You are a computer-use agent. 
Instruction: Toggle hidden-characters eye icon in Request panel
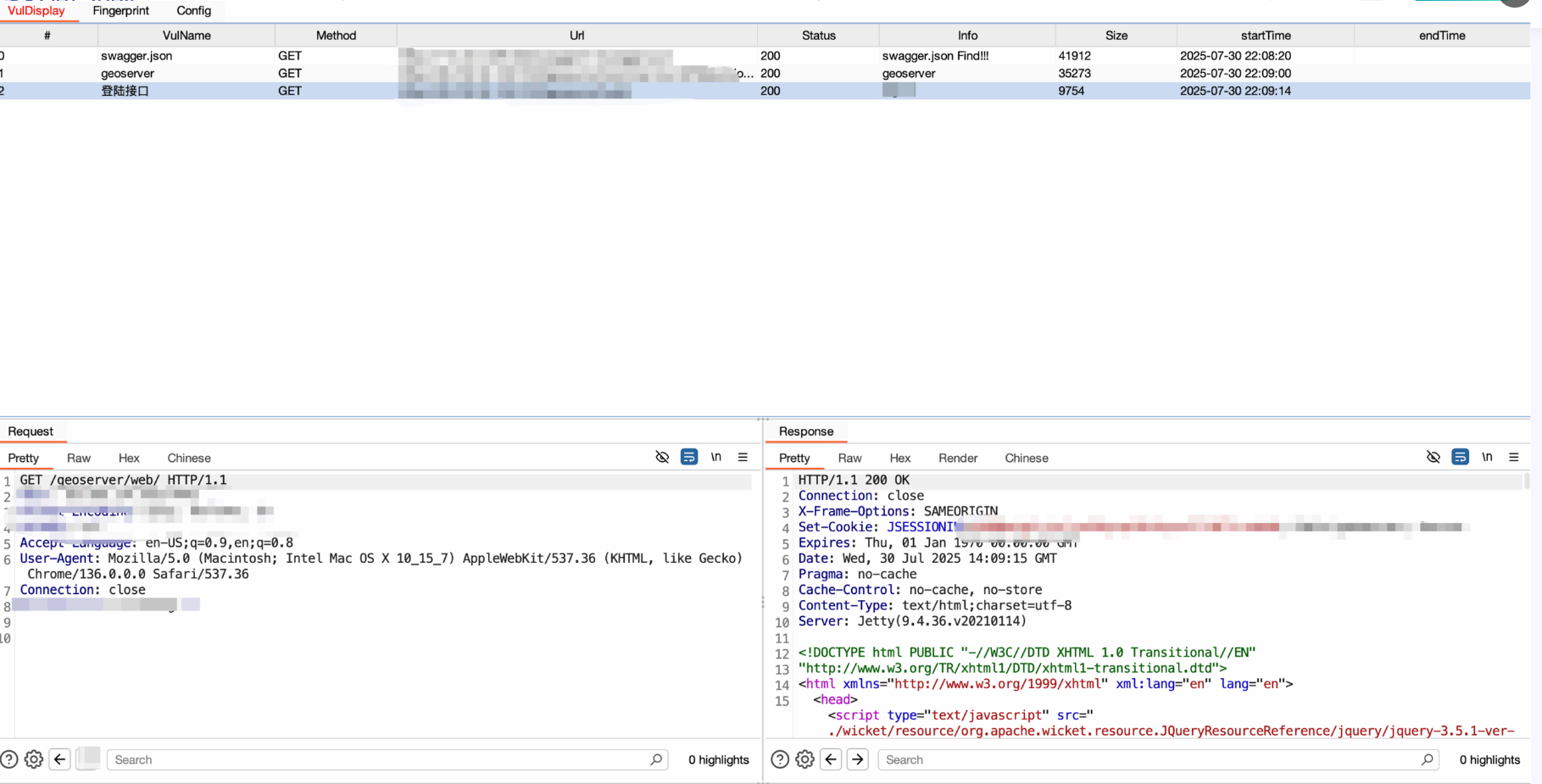662,457
